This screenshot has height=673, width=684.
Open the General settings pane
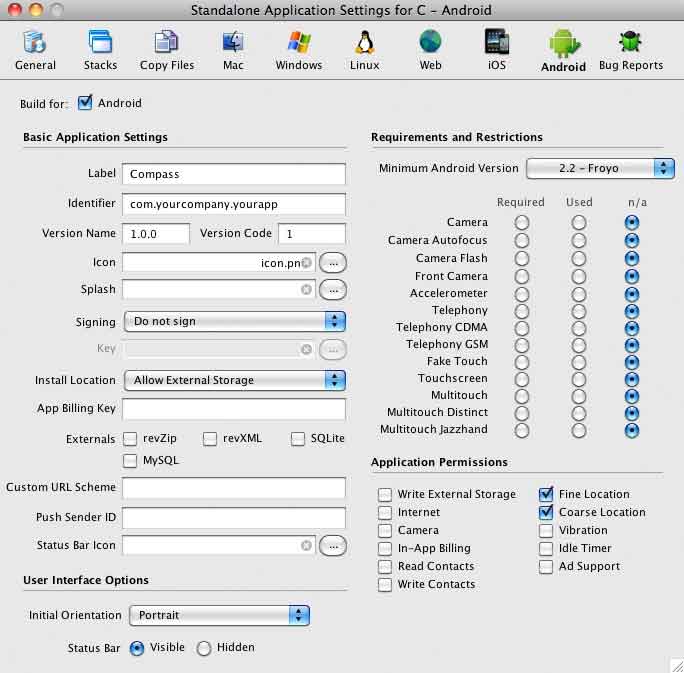click(35, 49)
